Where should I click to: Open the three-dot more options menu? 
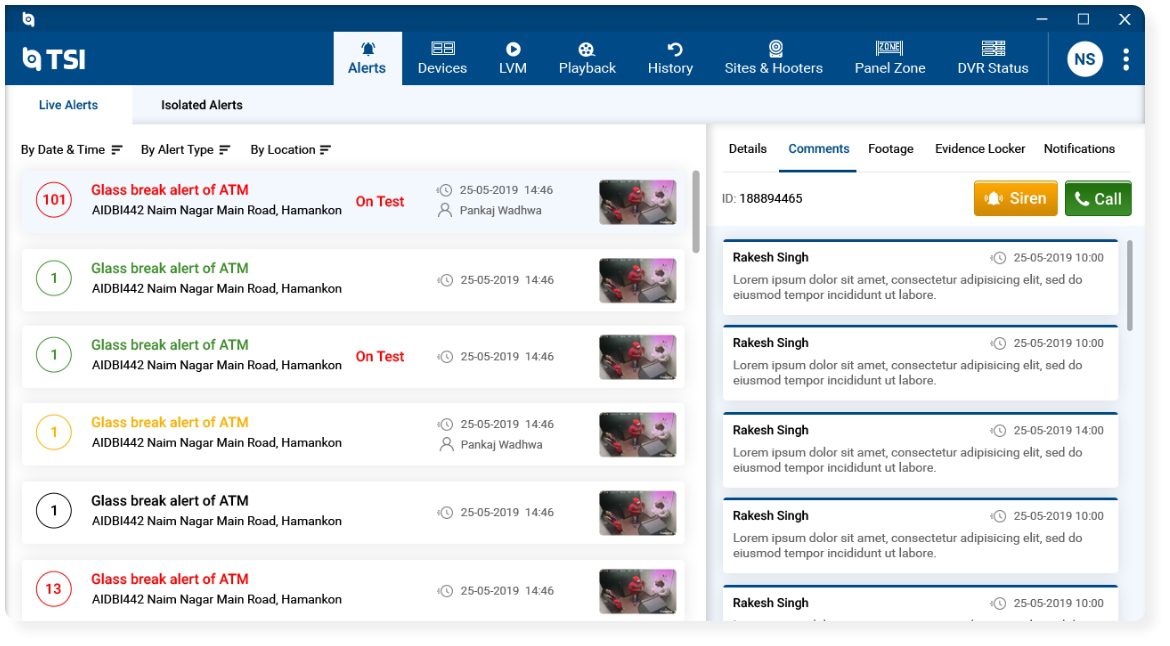1125,59
